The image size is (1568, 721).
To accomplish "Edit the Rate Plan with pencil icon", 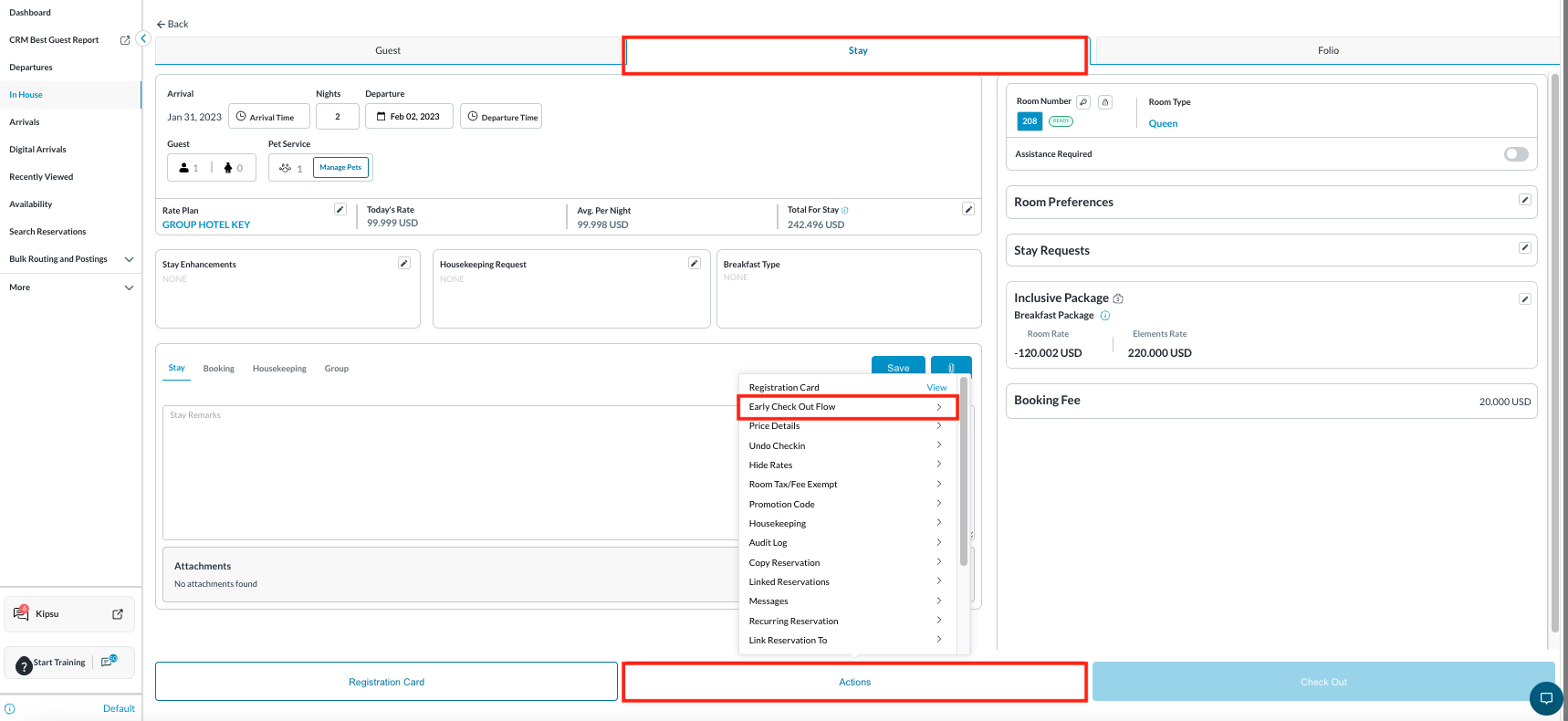I will [x=340, y=210].
